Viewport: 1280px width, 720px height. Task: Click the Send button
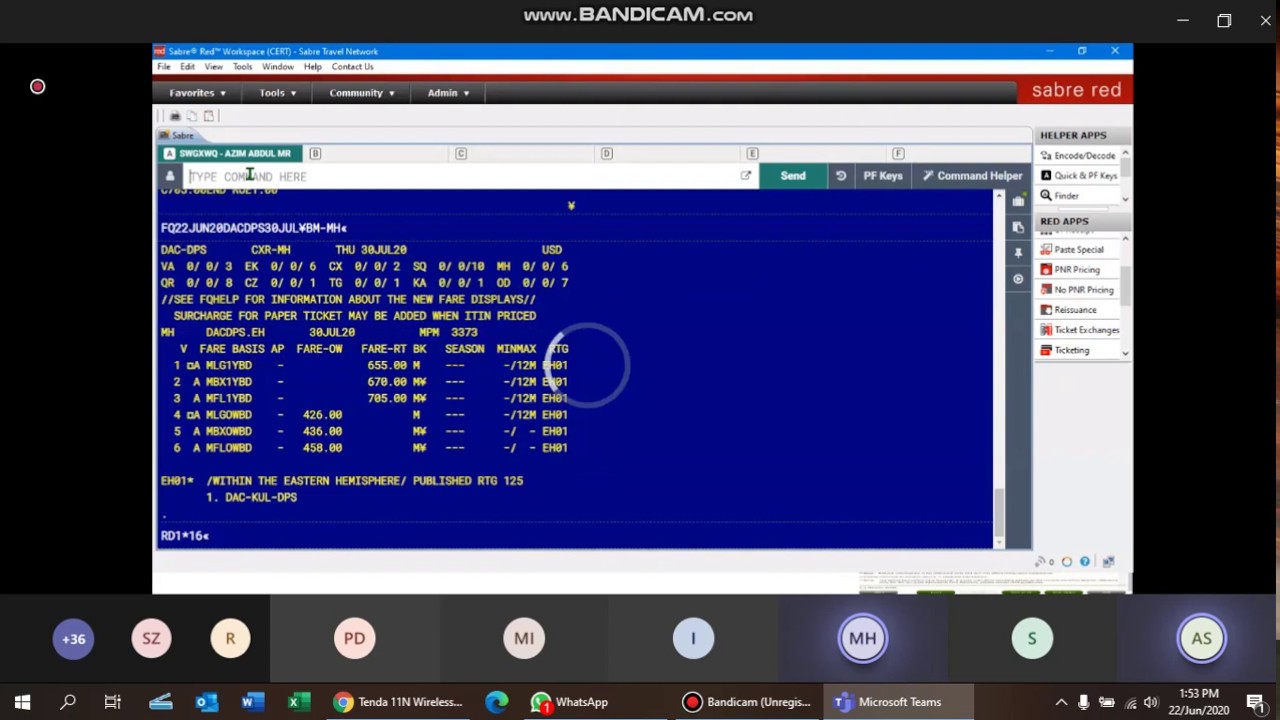click(793, 176)
